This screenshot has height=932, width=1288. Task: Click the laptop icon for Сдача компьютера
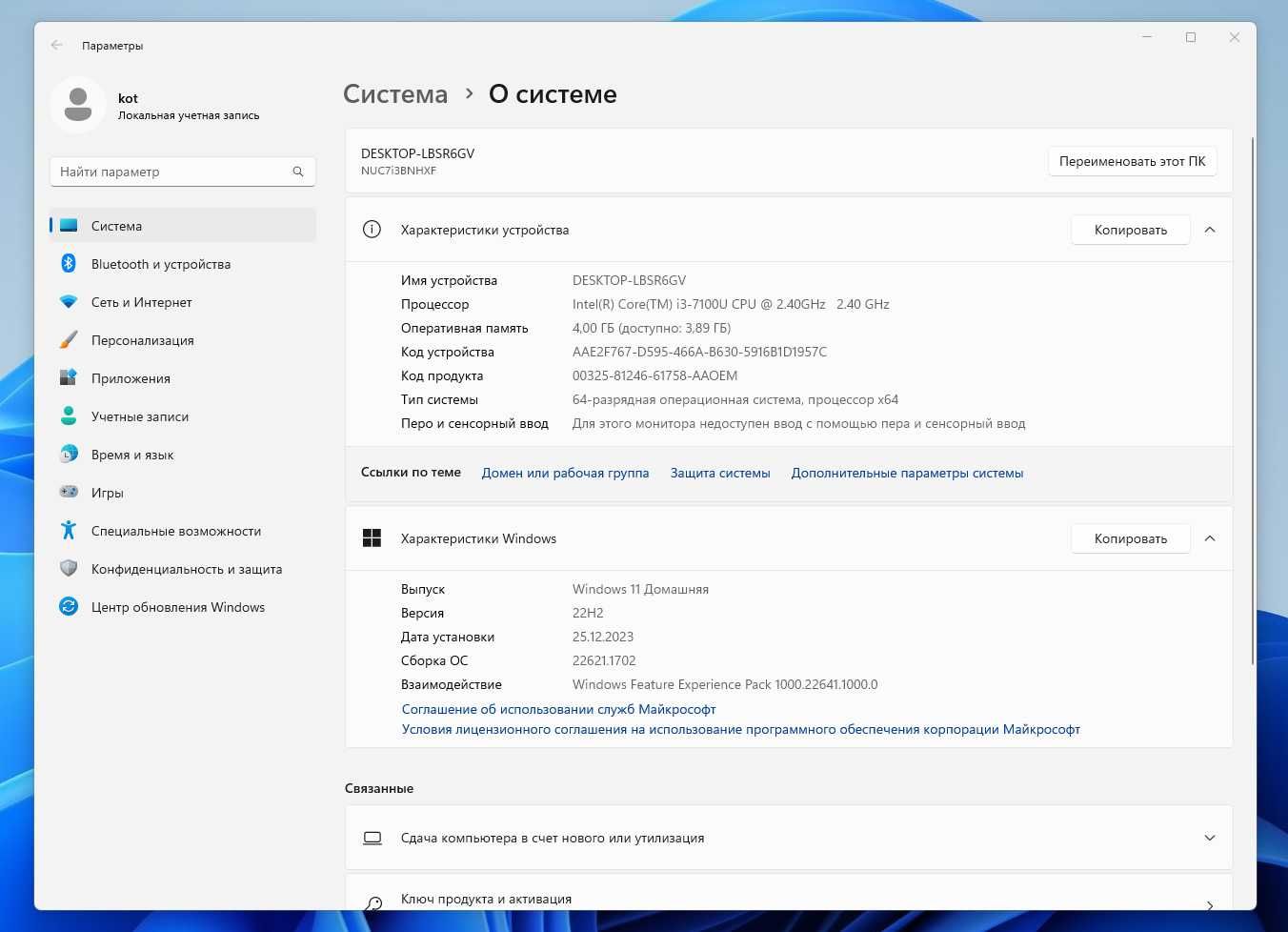pos(372,838)
